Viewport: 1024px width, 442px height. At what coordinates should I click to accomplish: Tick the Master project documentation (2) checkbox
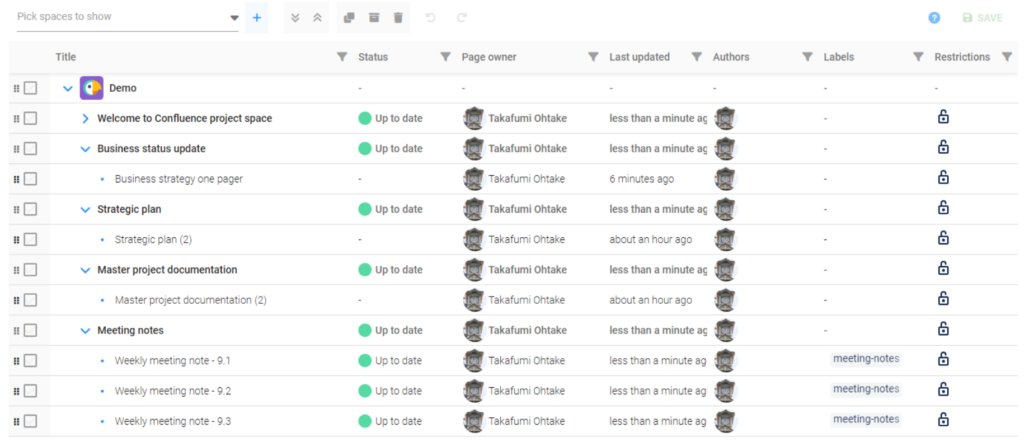(x=30, y=300)
